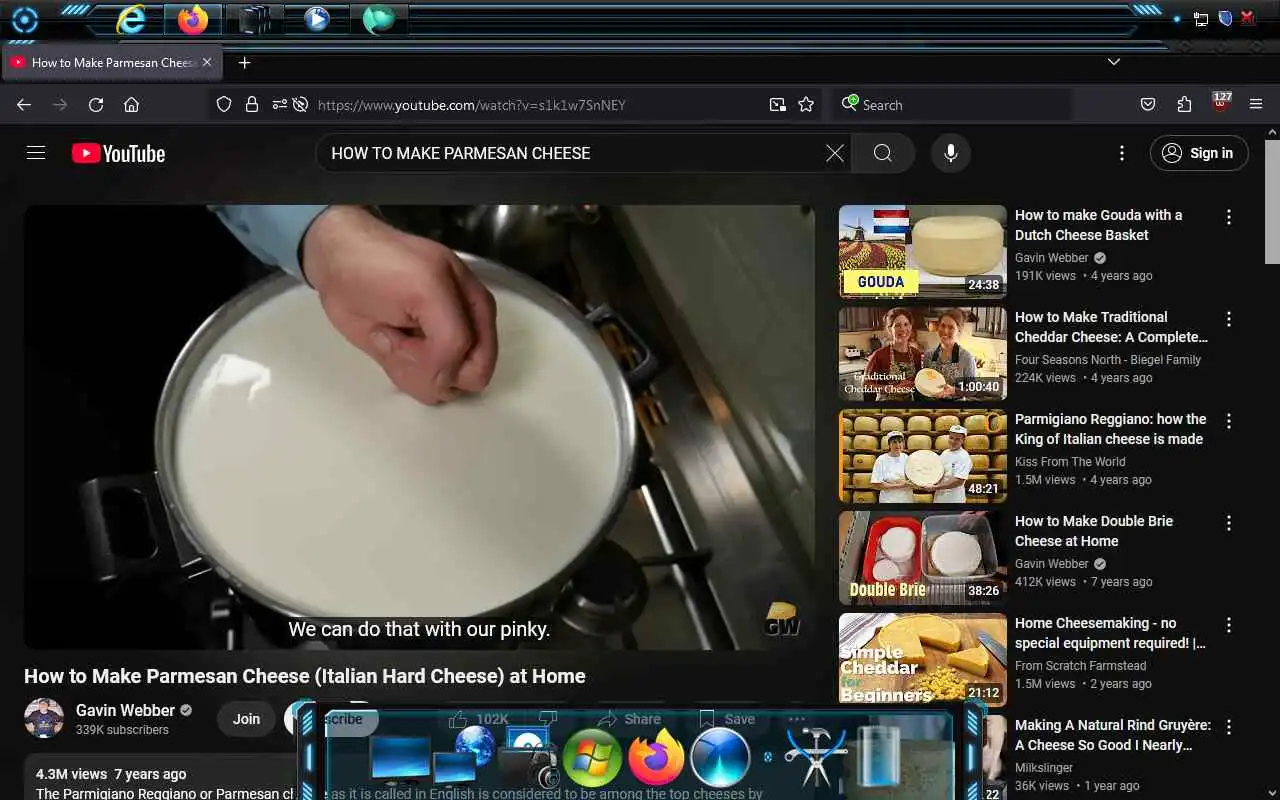Open a new Firefox tab
The image size is (1280, 800).
coord(244,62)
